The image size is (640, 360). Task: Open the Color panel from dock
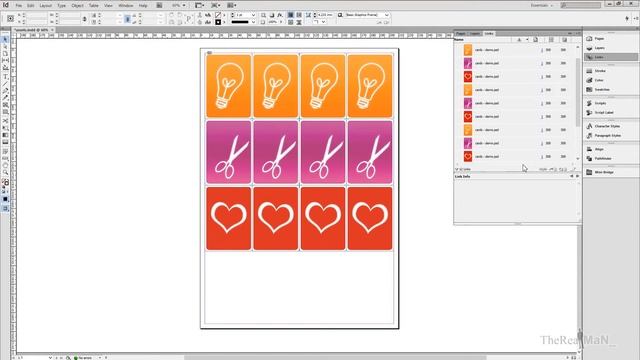(x=611, y=80)
